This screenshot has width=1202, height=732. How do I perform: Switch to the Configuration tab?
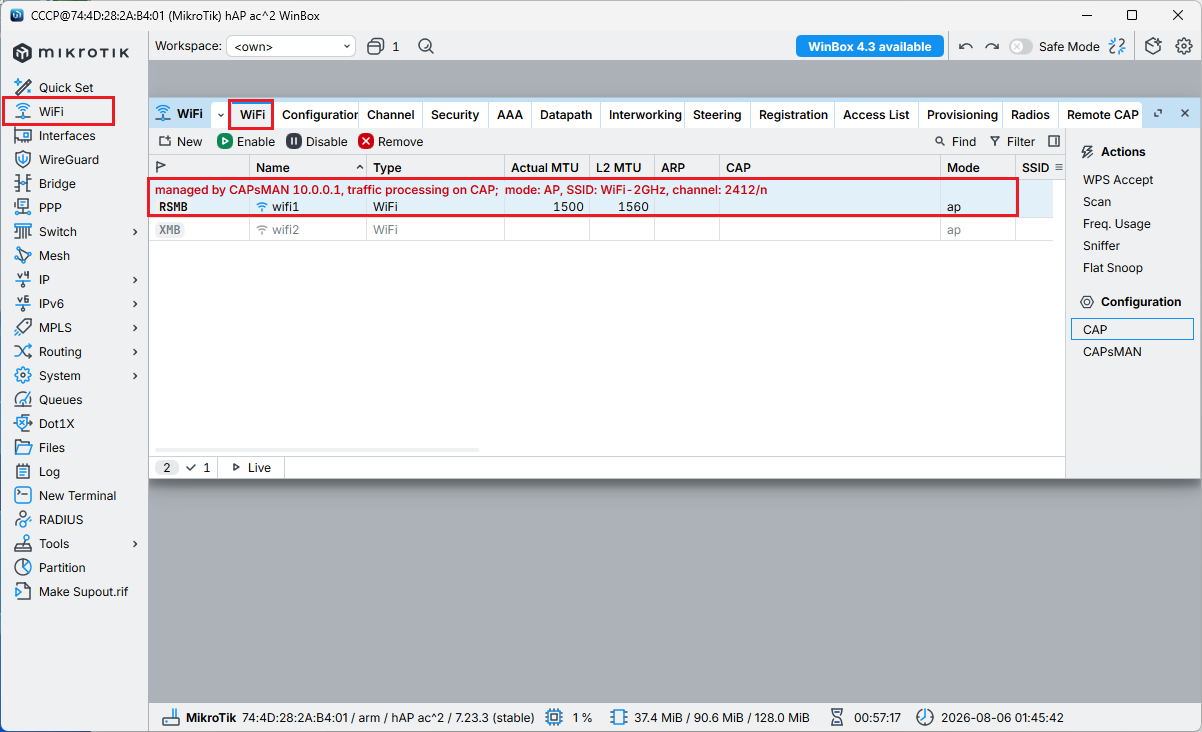click(x=320, y=115)
